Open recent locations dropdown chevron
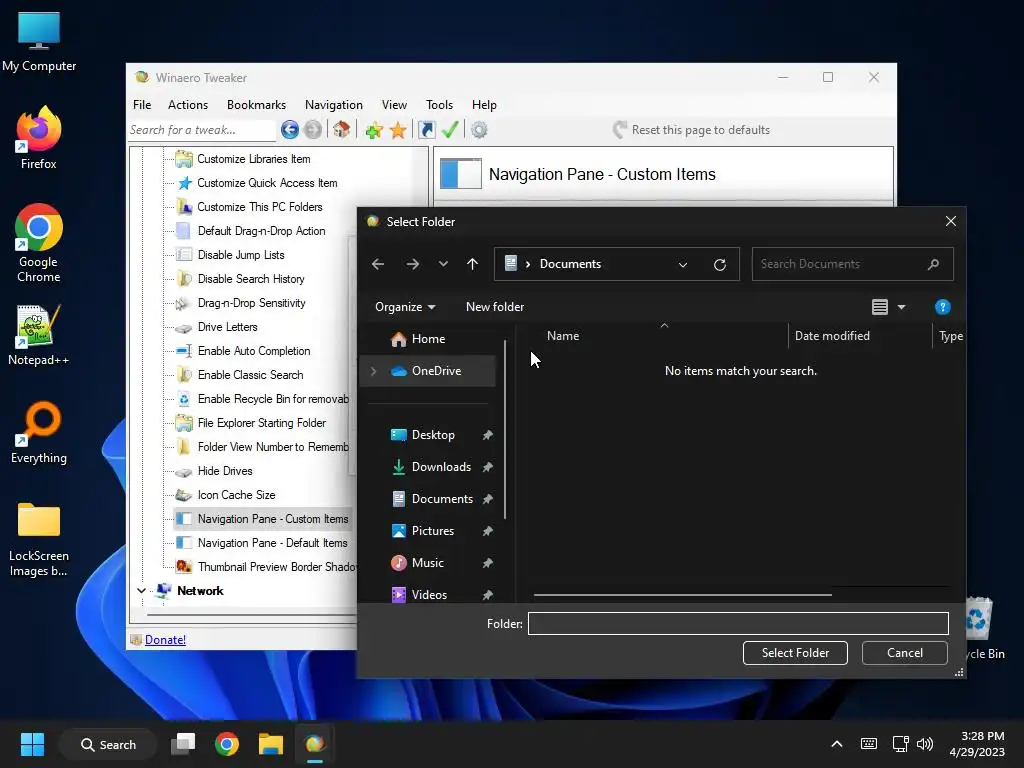Viewport: 1024px width, 768px height. [x=443, y=264]
